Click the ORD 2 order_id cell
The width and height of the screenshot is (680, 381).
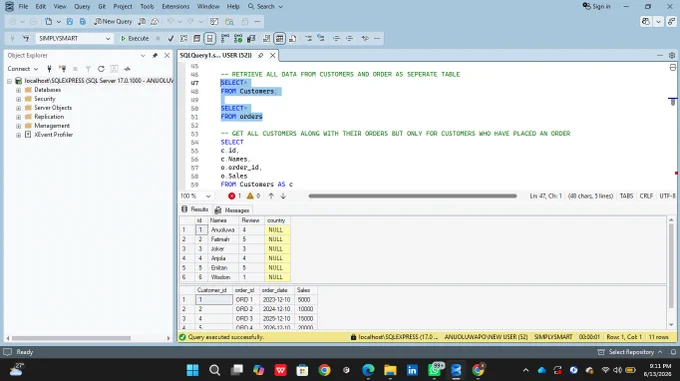246,309
